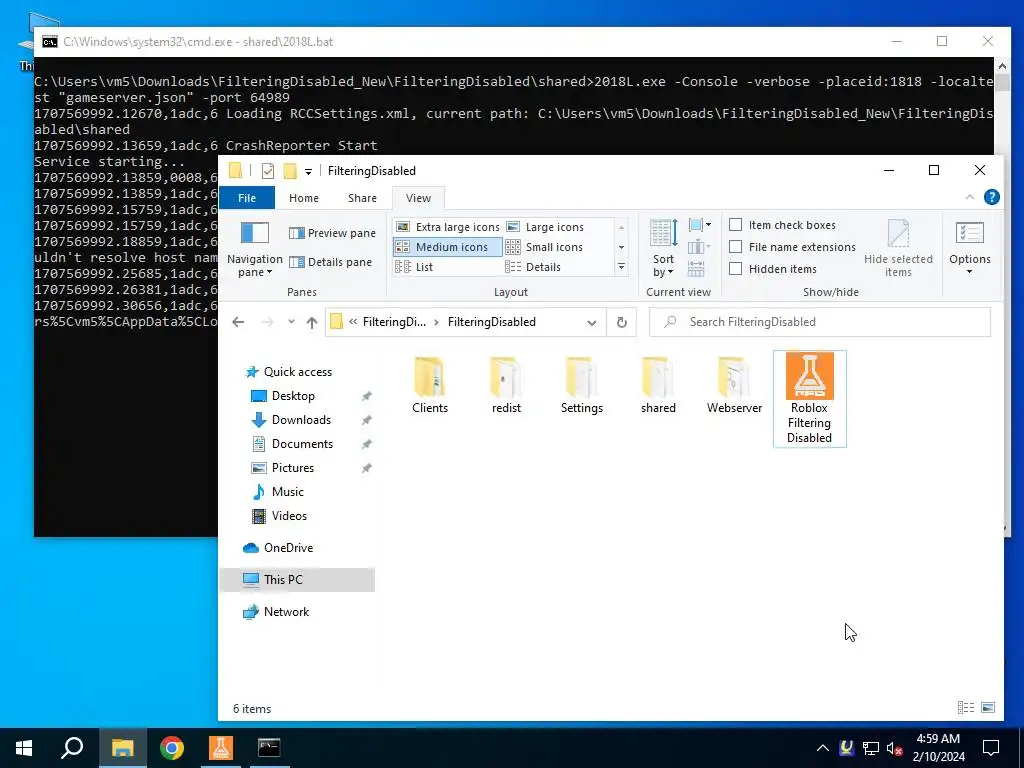1024x768 pixels.
Task: Expand layout gallery more arrow
Action: pyautogui.click(x=621, y=266)
